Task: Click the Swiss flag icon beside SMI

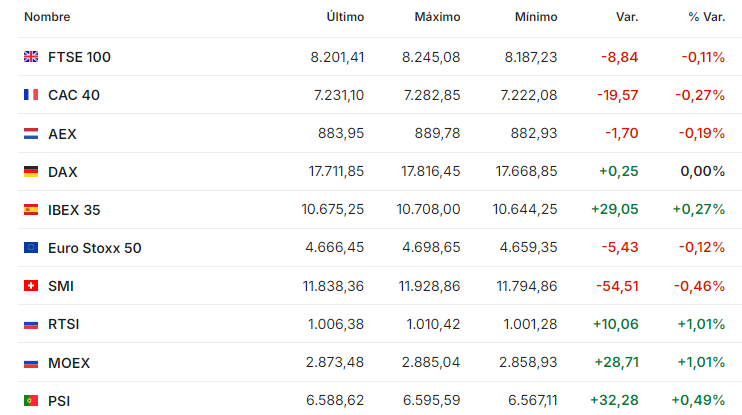Action: 31,286
